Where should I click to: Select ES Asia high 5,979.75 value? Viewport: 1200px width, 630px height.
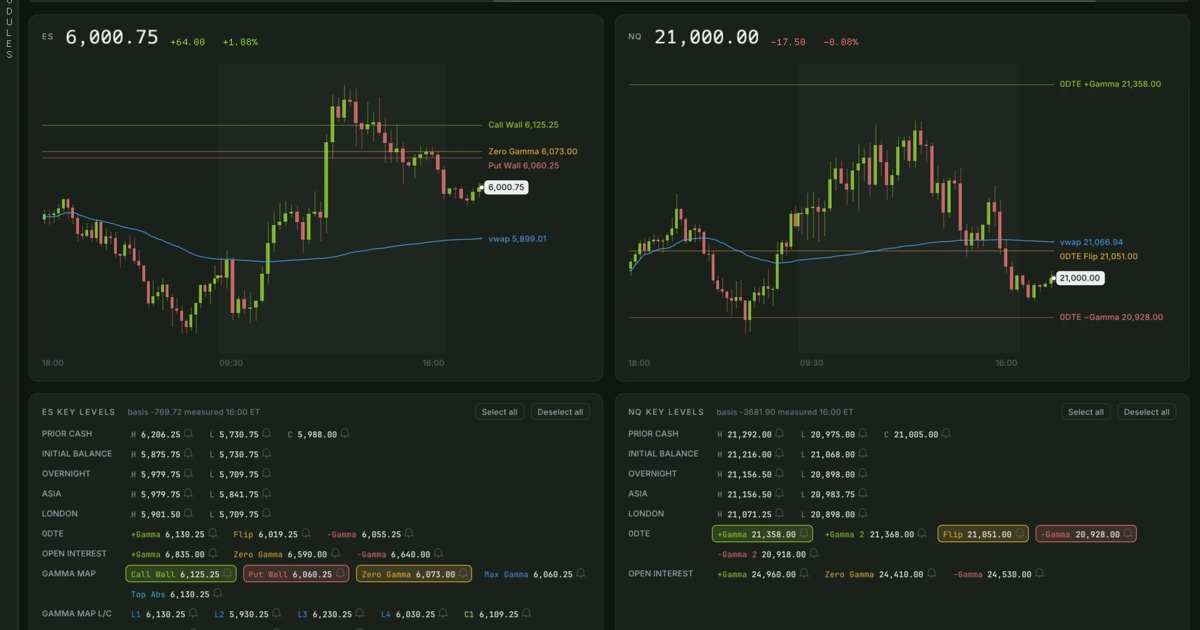pyautogui.click(x=160, y=494)
